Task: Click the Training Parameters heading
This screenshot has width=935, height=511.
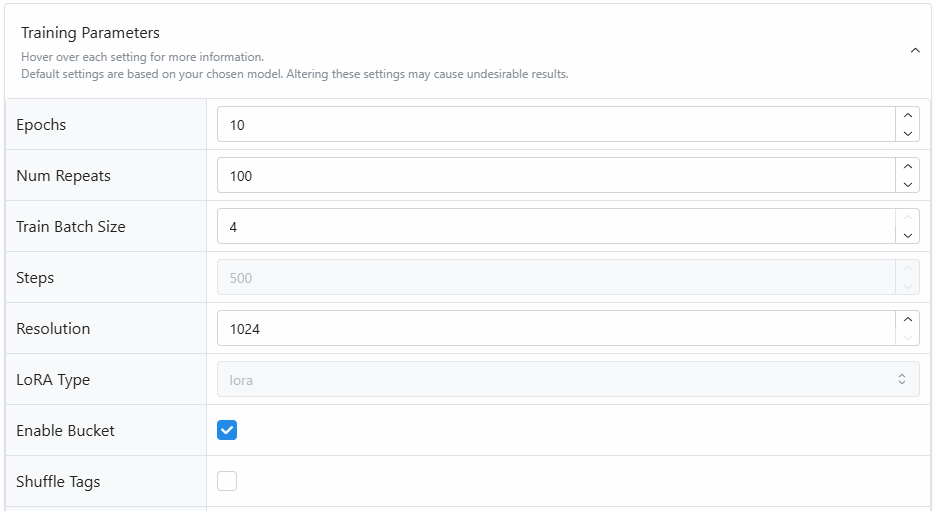Action: (90, 33)
